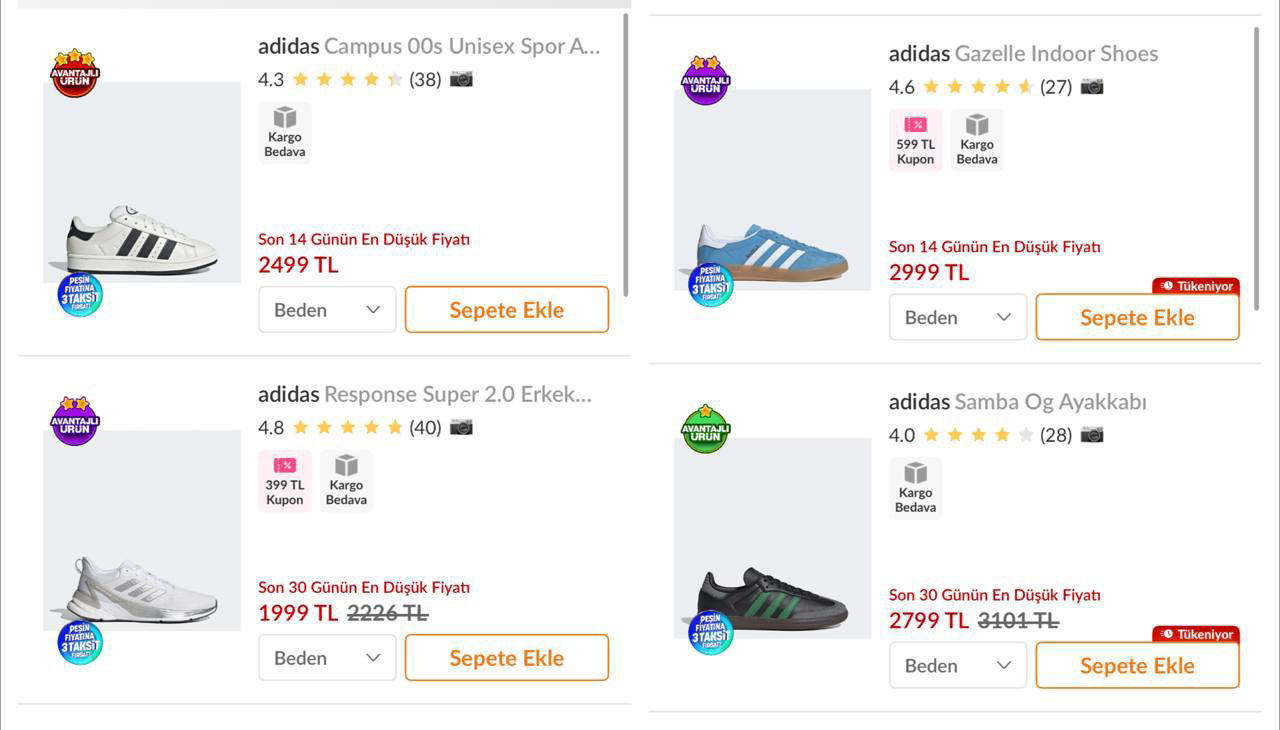Expand Beden dropdown for Samba Og

point(958,666)
